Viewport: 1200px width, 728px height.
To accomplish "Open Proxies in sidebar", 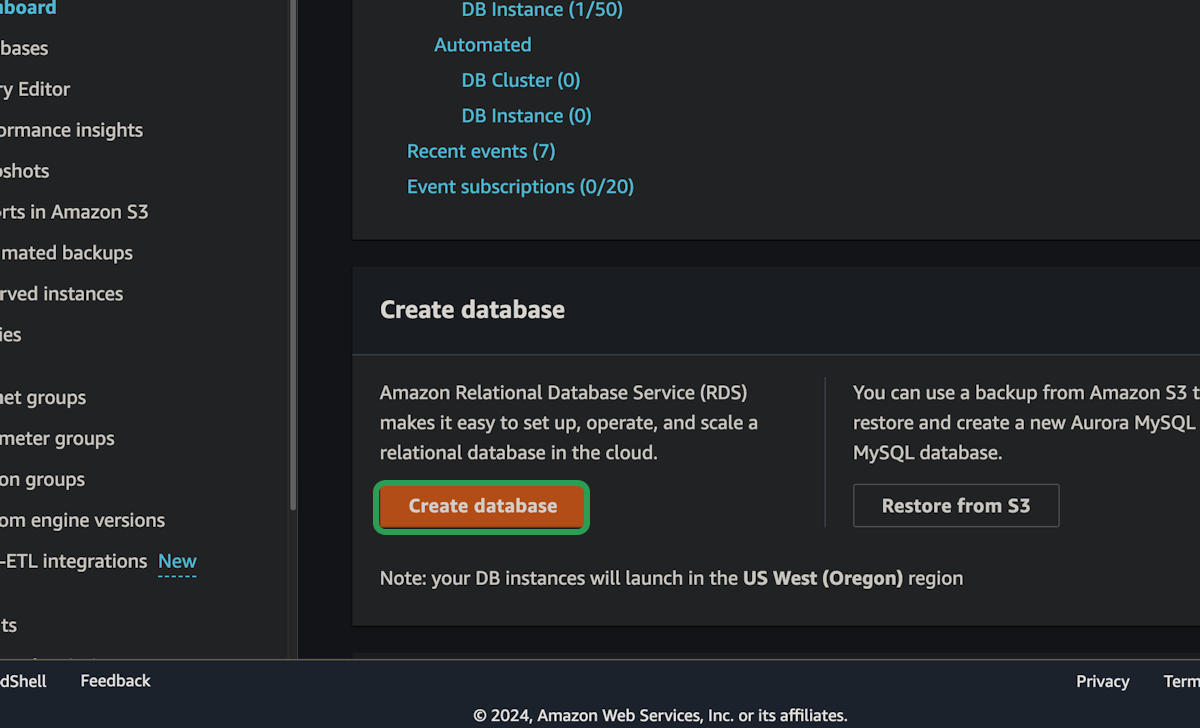I will [x=11, y=335].
